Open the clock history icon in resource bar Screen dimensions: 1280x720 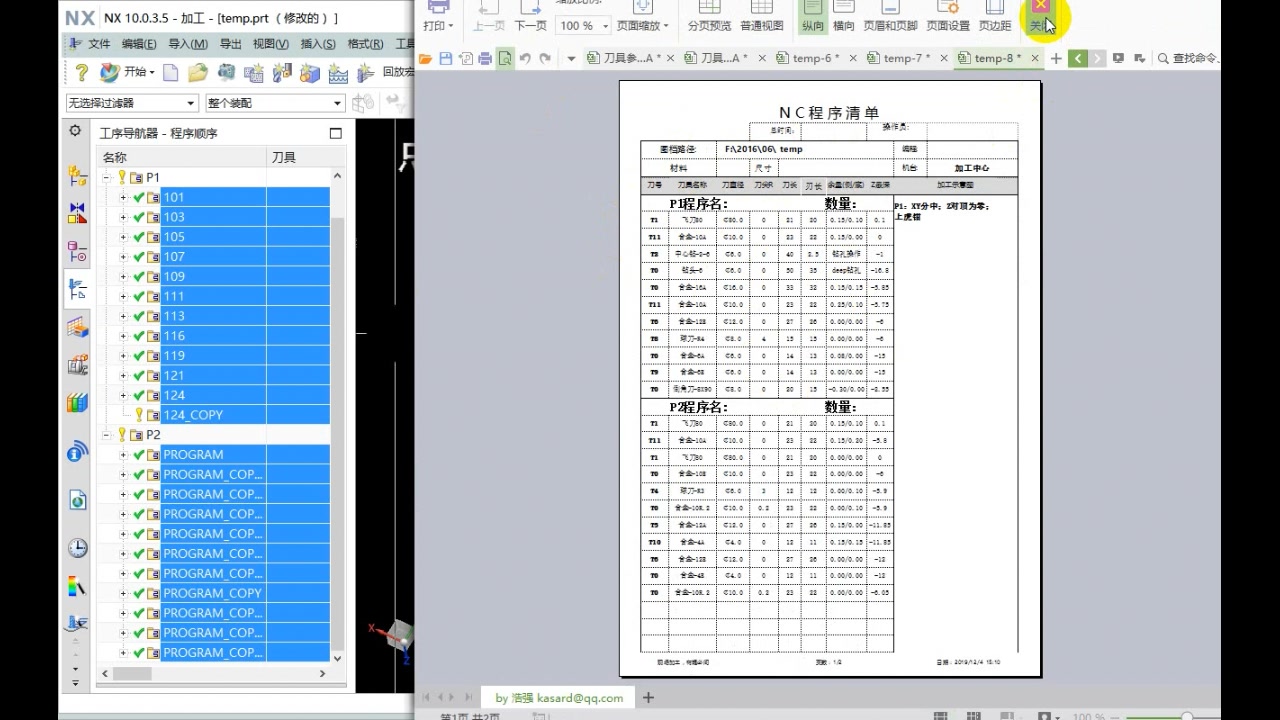tap(77, 548)
